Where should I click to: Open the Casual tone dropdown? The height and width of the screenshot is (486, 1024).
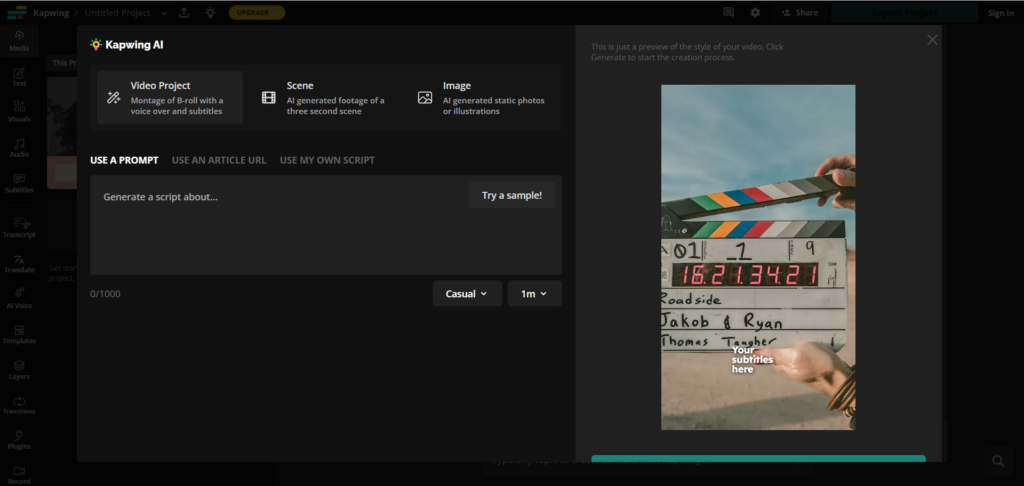click(467, 293)
